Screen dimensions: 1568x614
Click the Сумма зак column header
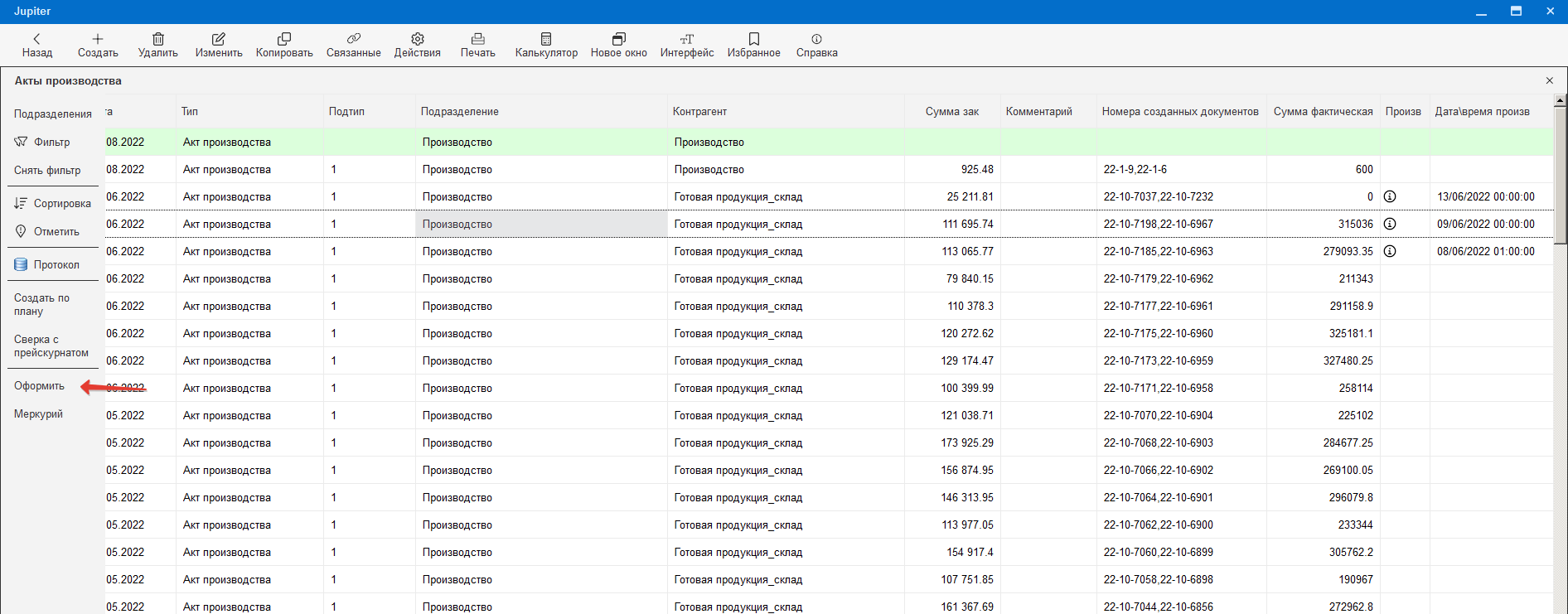coord(952,111)
